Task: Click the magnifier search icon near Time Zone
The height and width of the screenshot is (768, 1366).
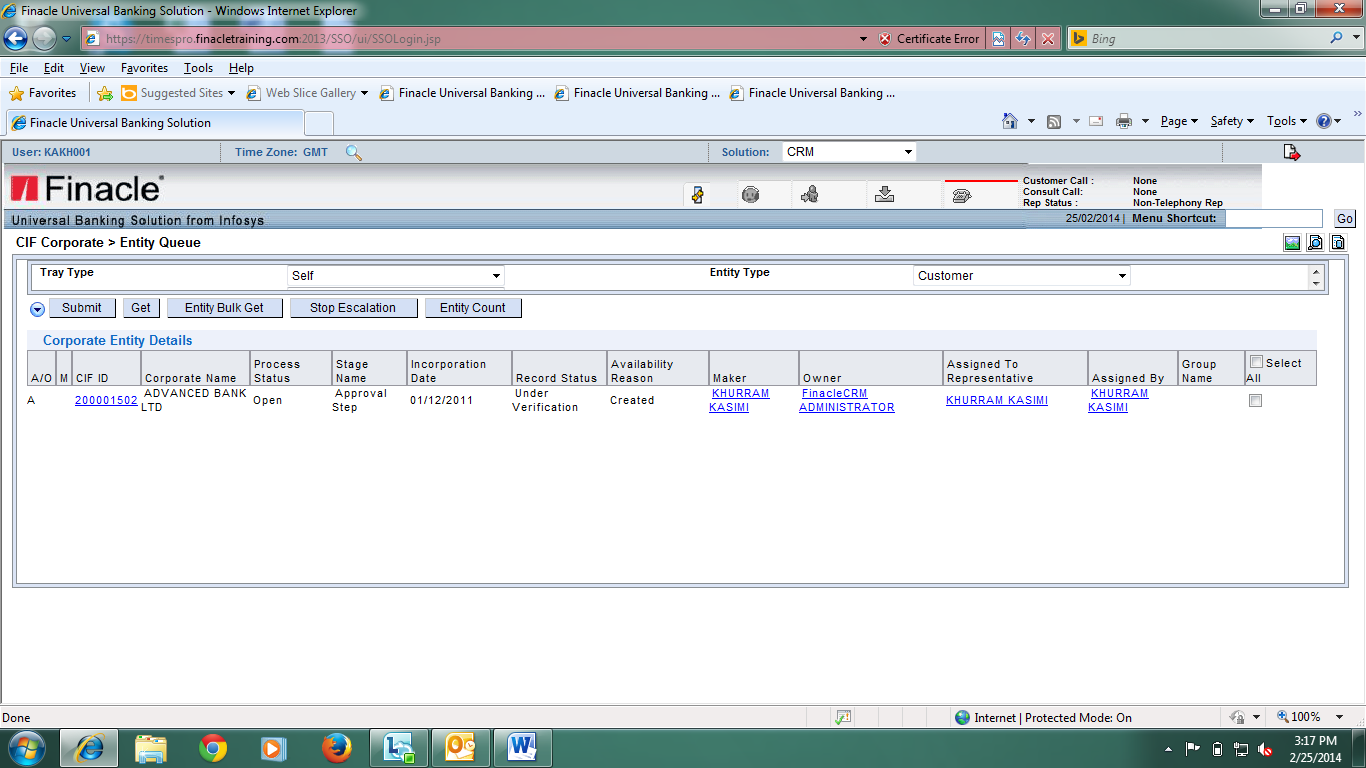Action: coord(354,152)
